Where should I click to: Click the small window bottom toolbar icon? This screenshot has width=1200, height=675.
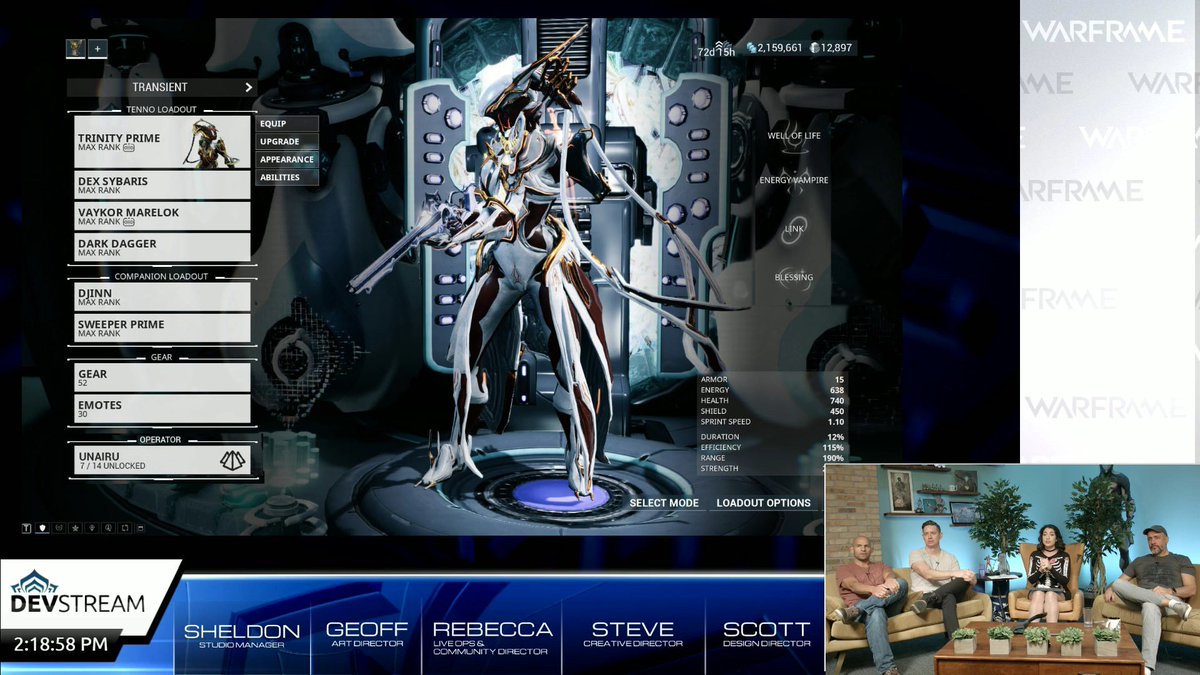[140, 527]
